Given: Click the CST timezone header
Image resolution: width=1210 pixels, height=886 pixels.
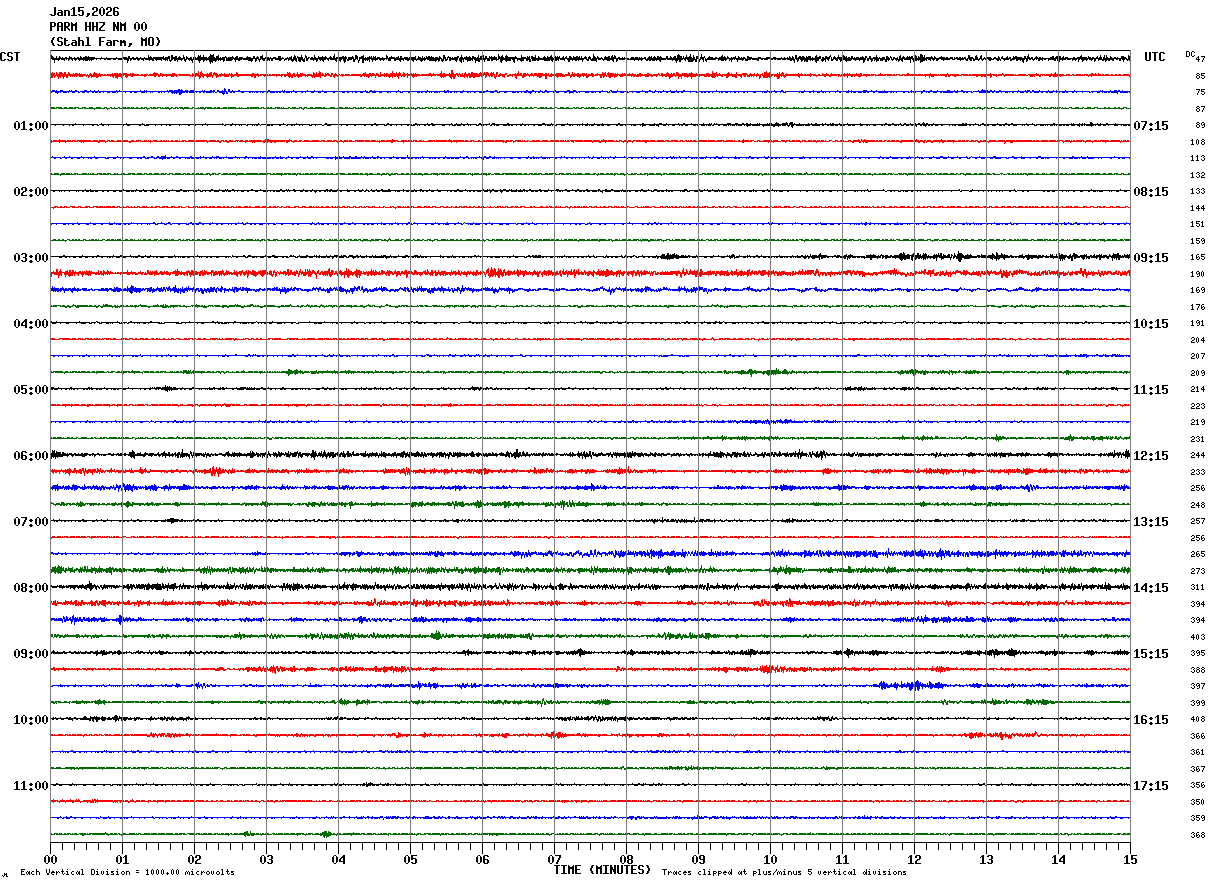Looking at the screenshot, I should pos(10,57).
